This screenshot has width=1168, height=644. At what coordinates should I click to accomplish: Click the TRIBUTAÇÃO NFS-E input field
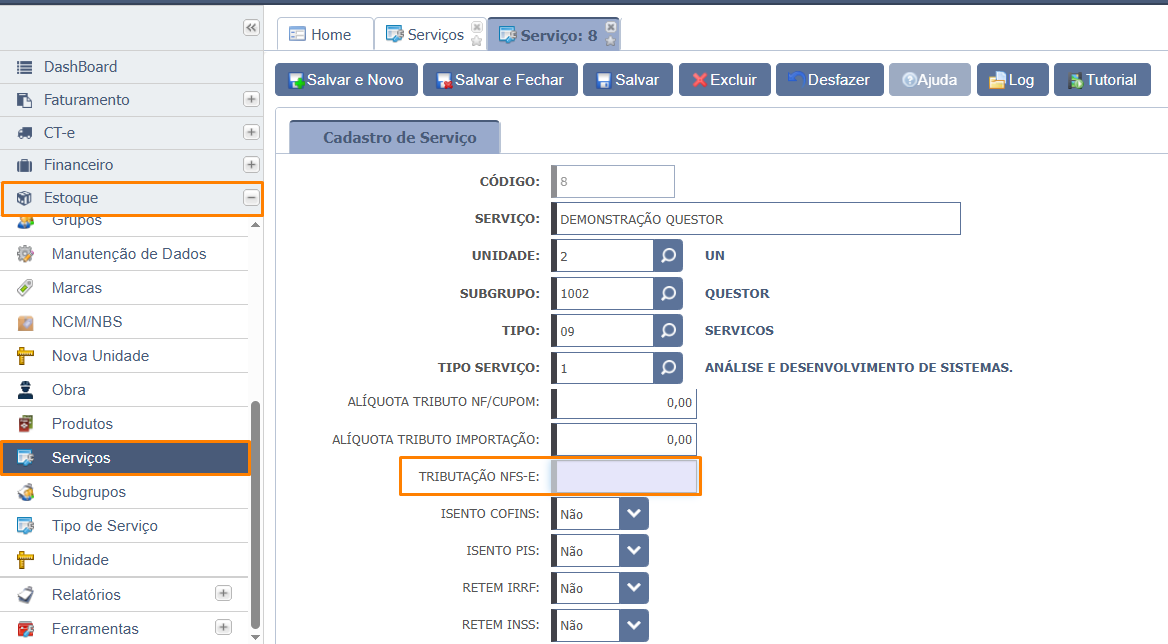pyautogui.click(x=626, y=476)
